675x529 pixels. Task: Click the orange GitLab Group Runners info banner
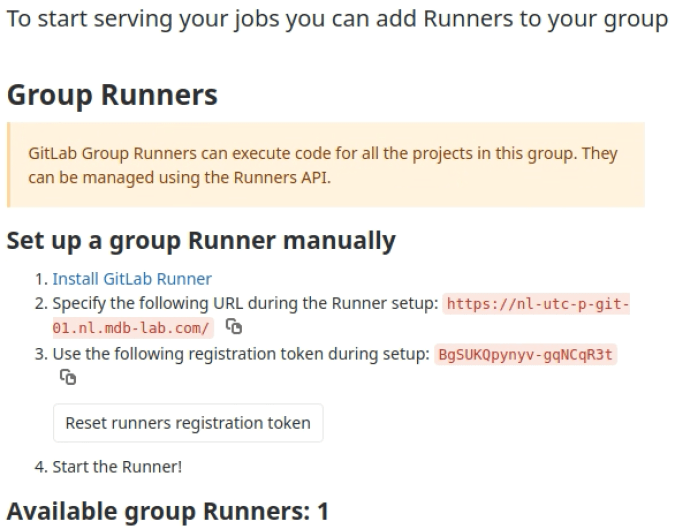pos(325,165)
